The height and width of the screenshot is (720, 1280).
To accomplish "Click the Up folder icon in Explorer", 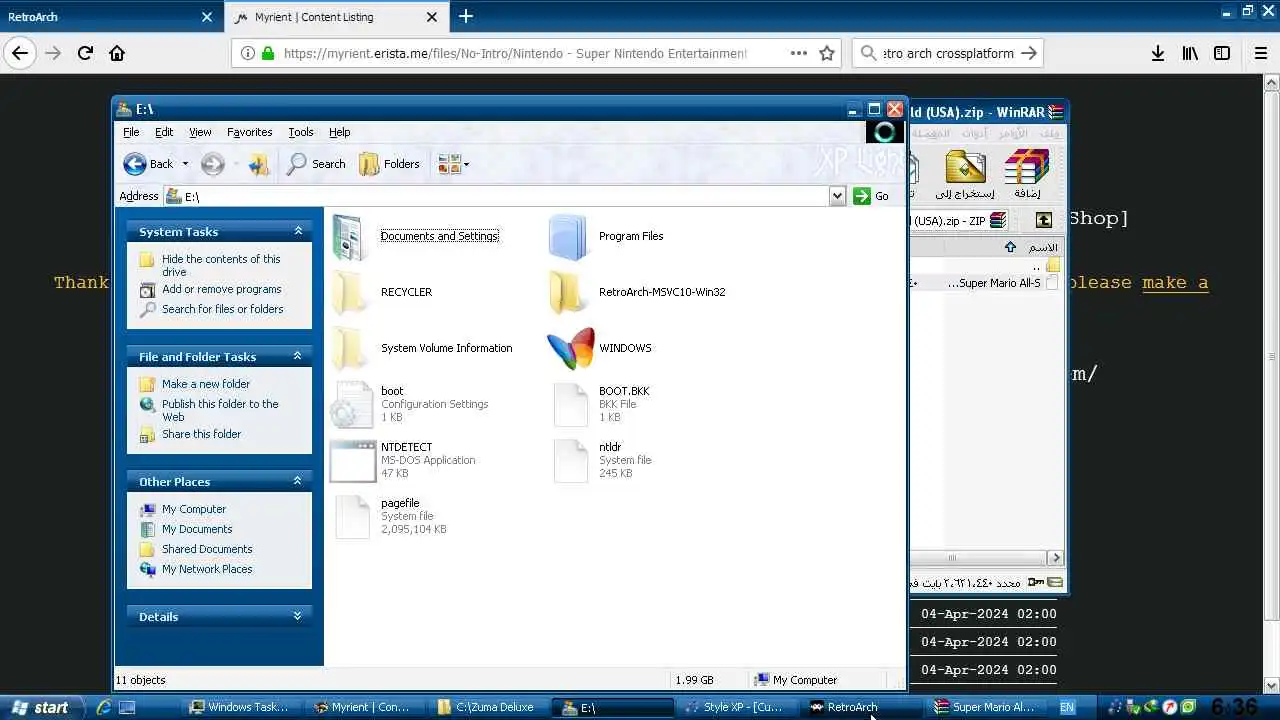I will pos(259,164).
